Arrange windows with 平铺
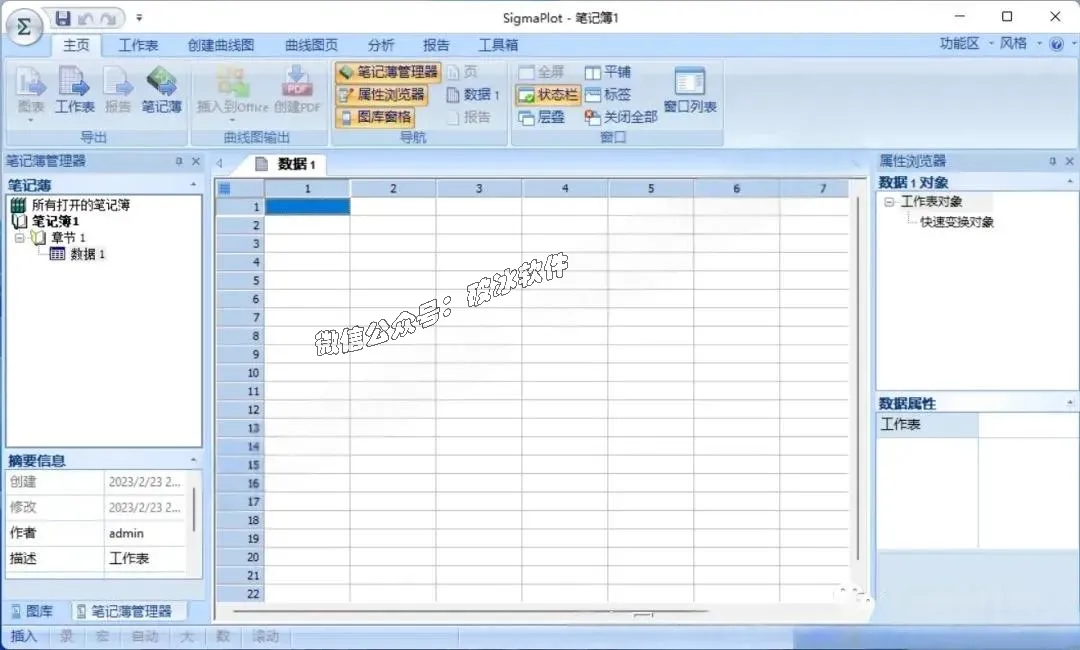The height and width of the screenshot is (650, 1080). (x=608, y=72)
